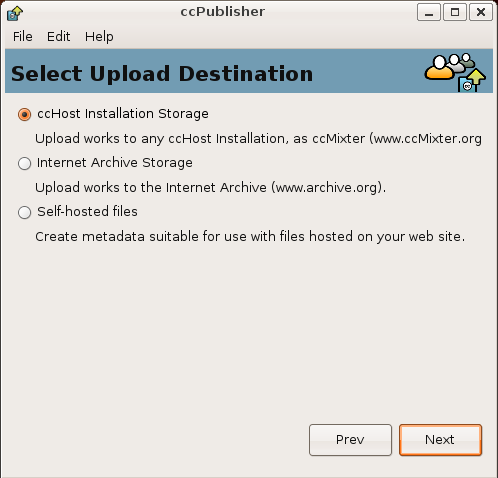Choose the Self-hosted files radio option
The image size is (498, 478).
24,212
